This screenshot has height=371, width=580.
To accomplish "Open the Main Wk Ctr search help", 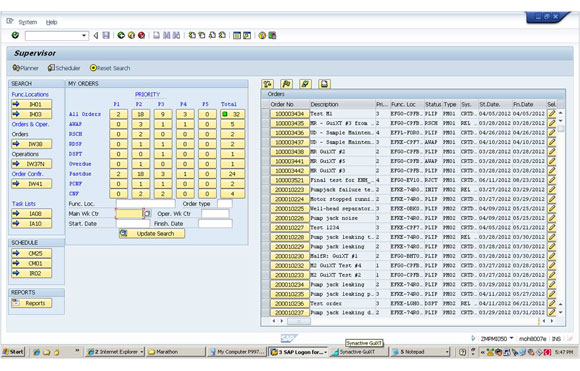I will tap(147, 214).
